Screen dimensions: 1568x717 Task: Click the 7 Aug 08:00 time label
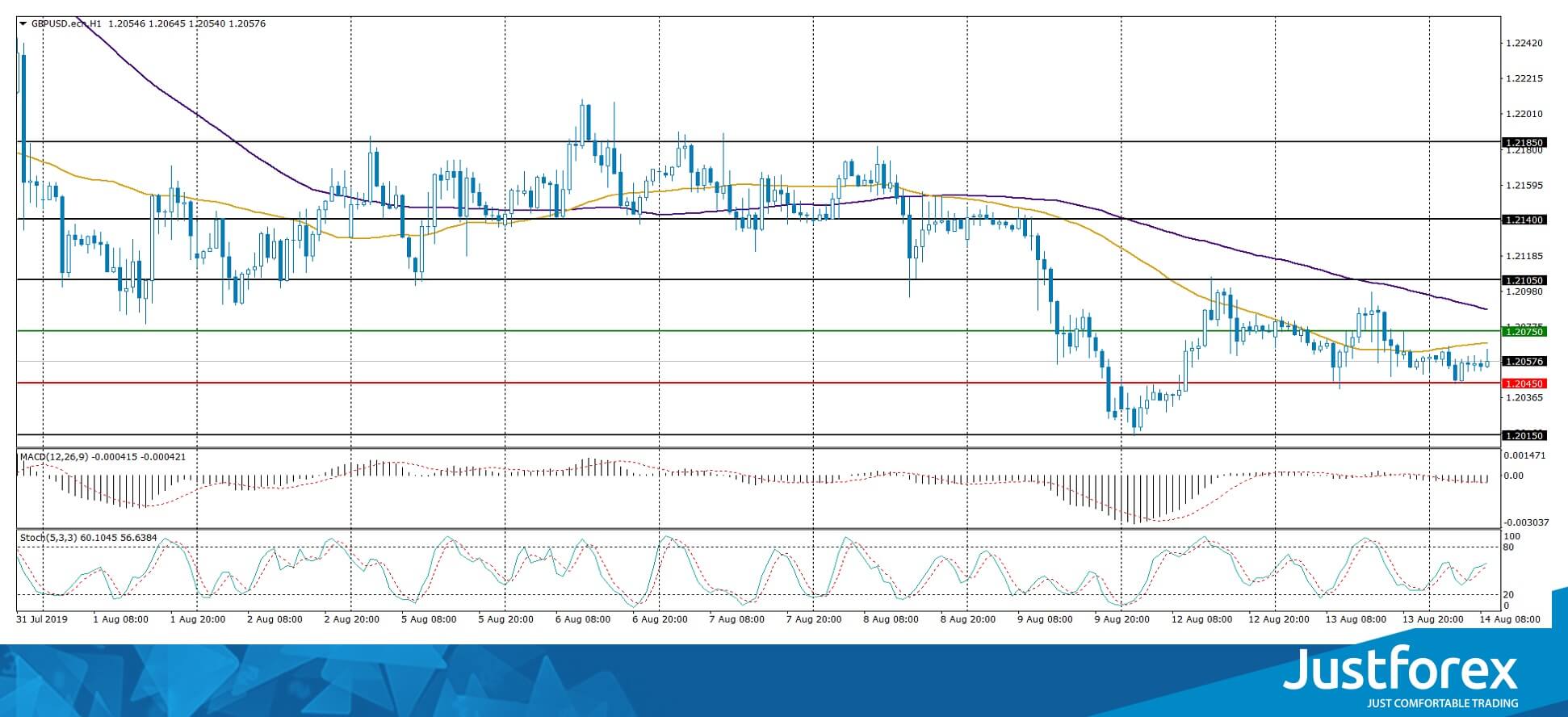[736, 619]
